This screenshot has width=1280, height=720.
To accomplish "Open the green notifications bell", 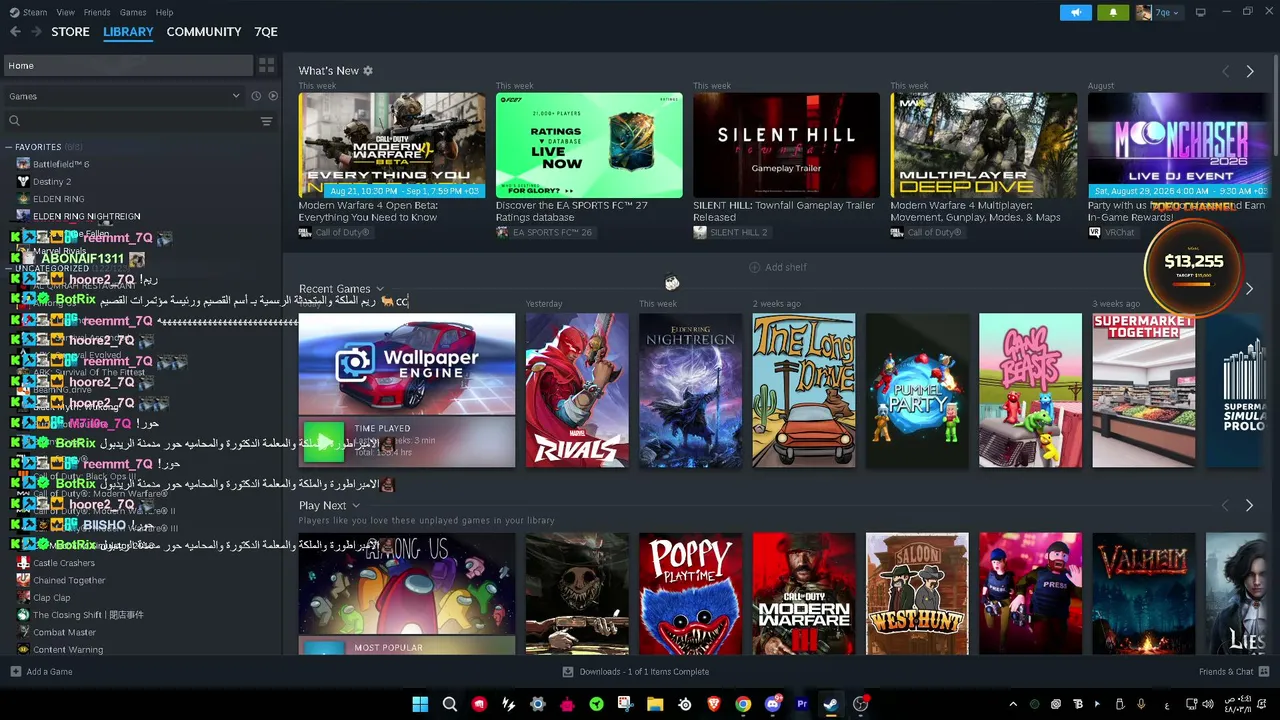I will click(1113, 12).
